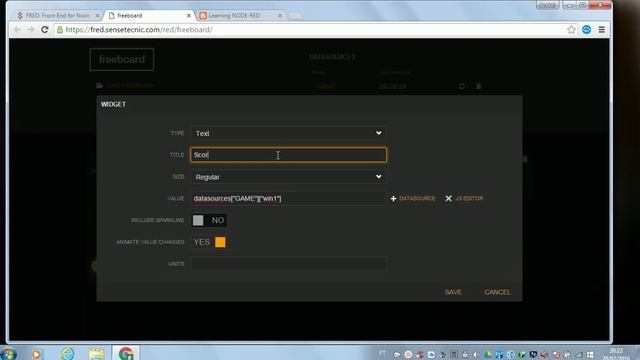This screenshot has width=640, height=360.
Task: Reload the page with the browser refresh icon
Action: pyautogui.click(x=45, y=30)
